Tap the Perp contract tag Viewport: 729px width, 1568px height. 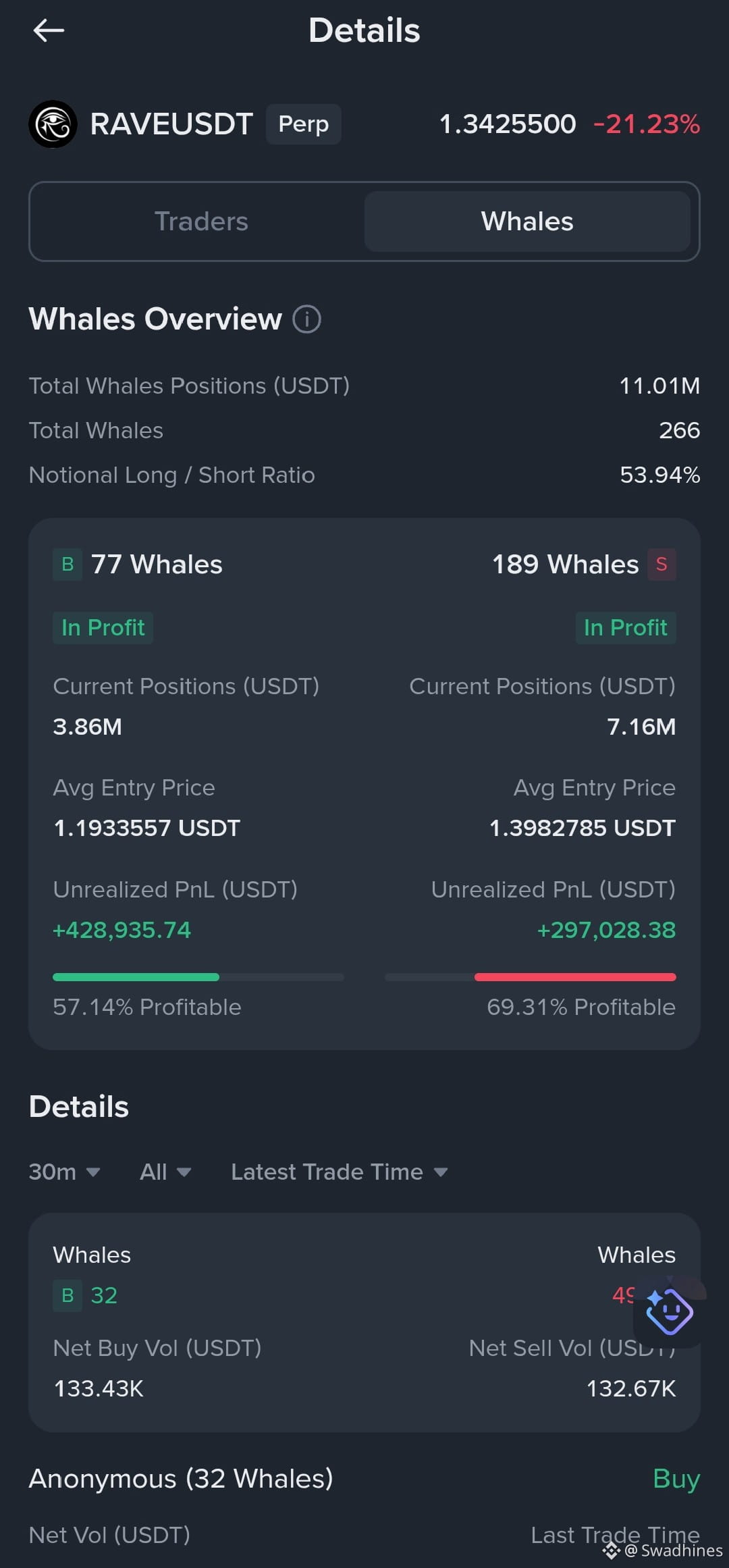click(x=304, y=124)
